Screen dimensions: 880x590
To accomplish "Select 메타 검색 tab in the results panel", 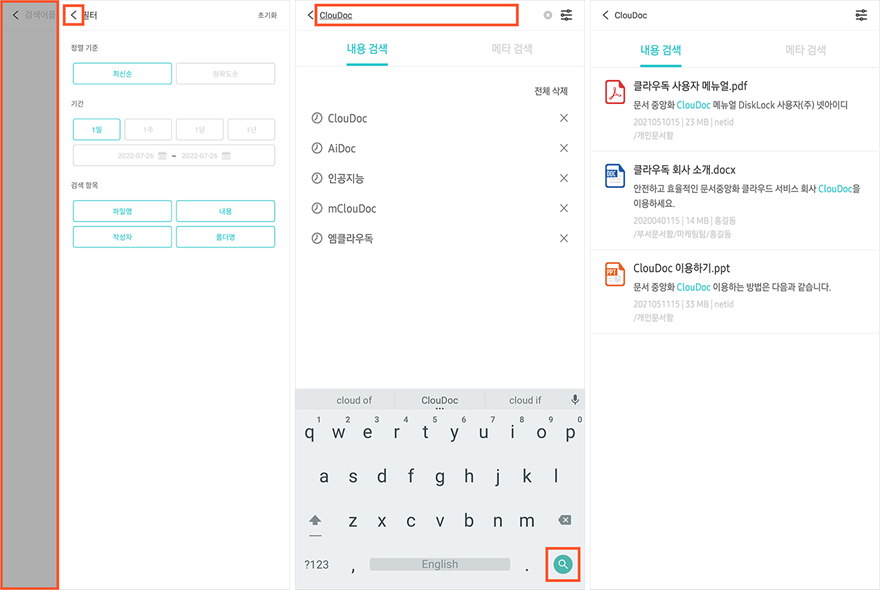I will 805,50.
